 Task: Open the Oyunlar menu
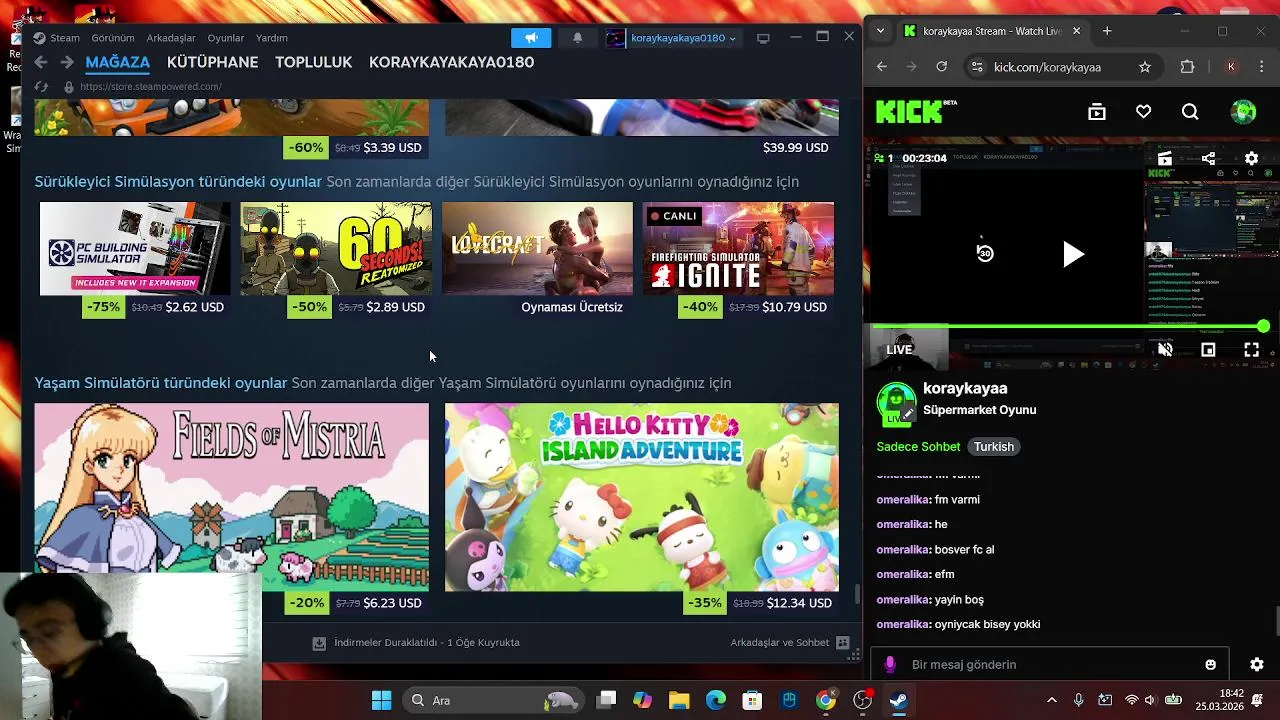(226, 38)
